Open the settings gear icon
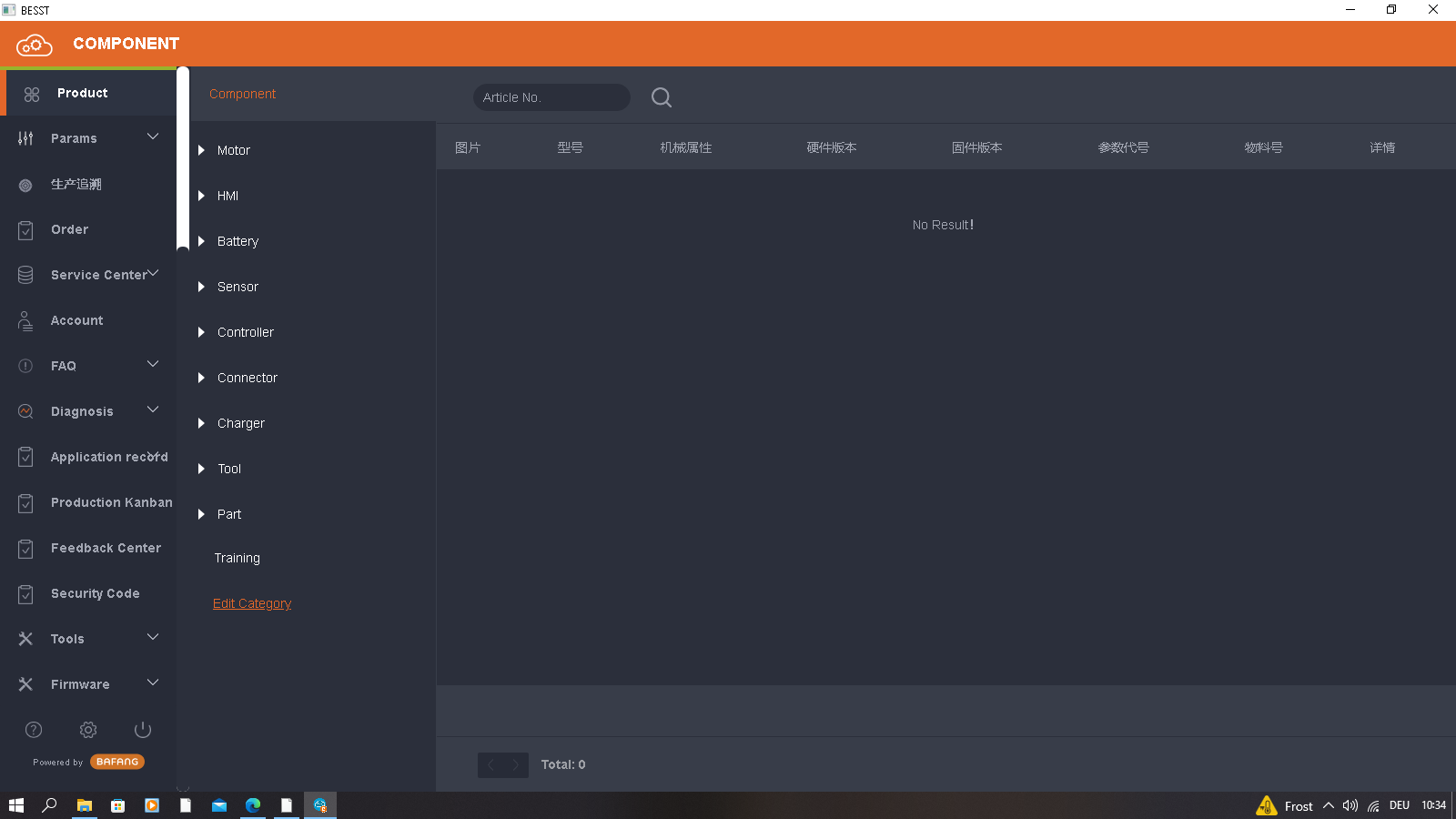The image size is (1456, 819). (x=88, y=730)
